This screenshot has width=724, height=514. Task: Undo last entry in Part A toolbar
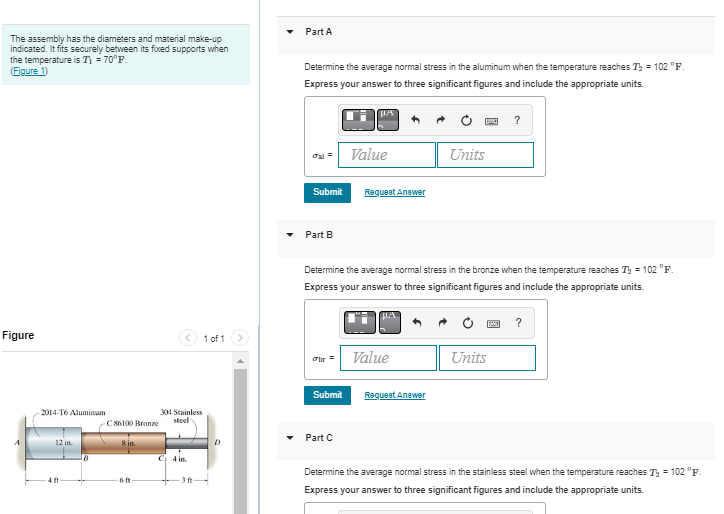[416, 120]
